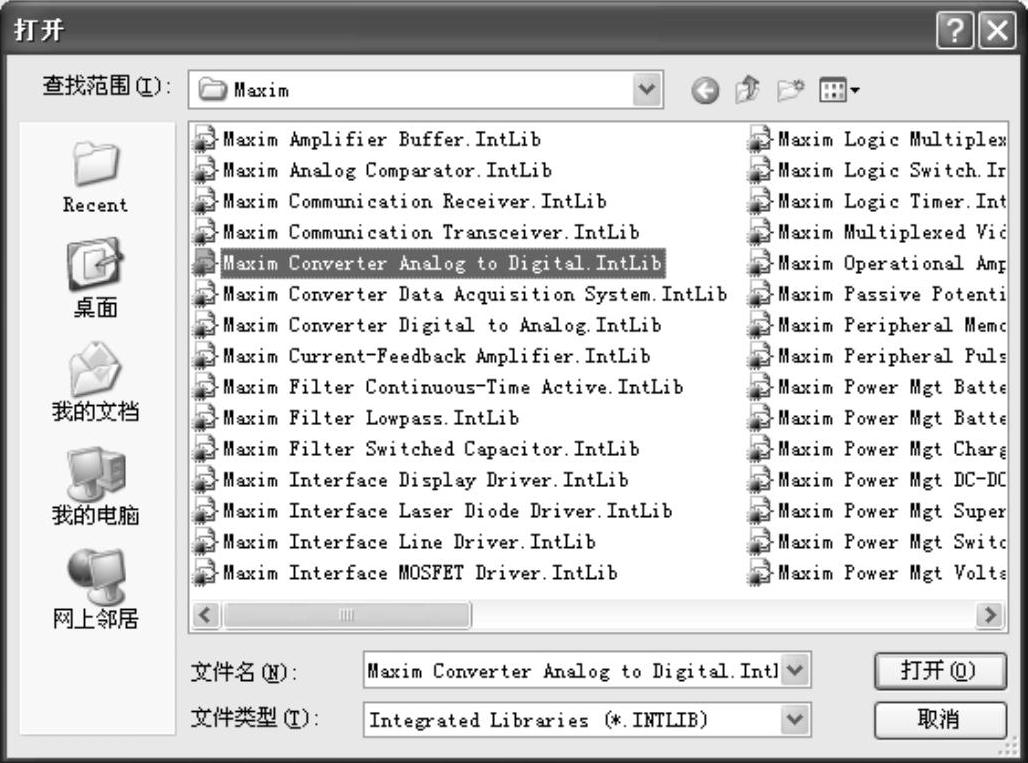Click the Maxim Interface Line Driver library icon
Image resolution: width=1028 pixels, height=763 pixels.
[205, 541]
